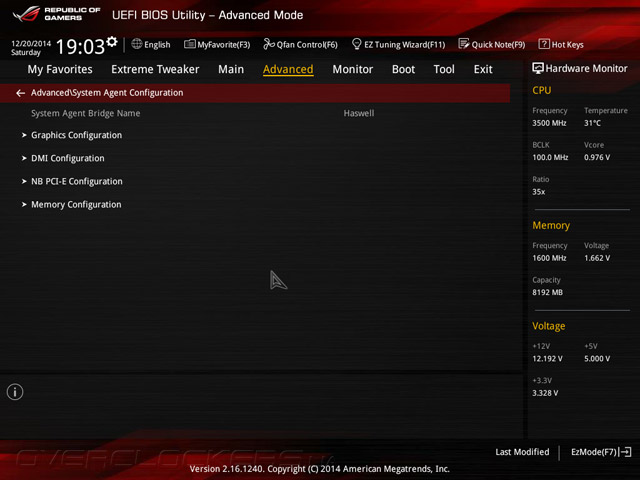Viewport: 640px width, 480px height.
Task: Select the Advanced tab
Action: [288, 69]
